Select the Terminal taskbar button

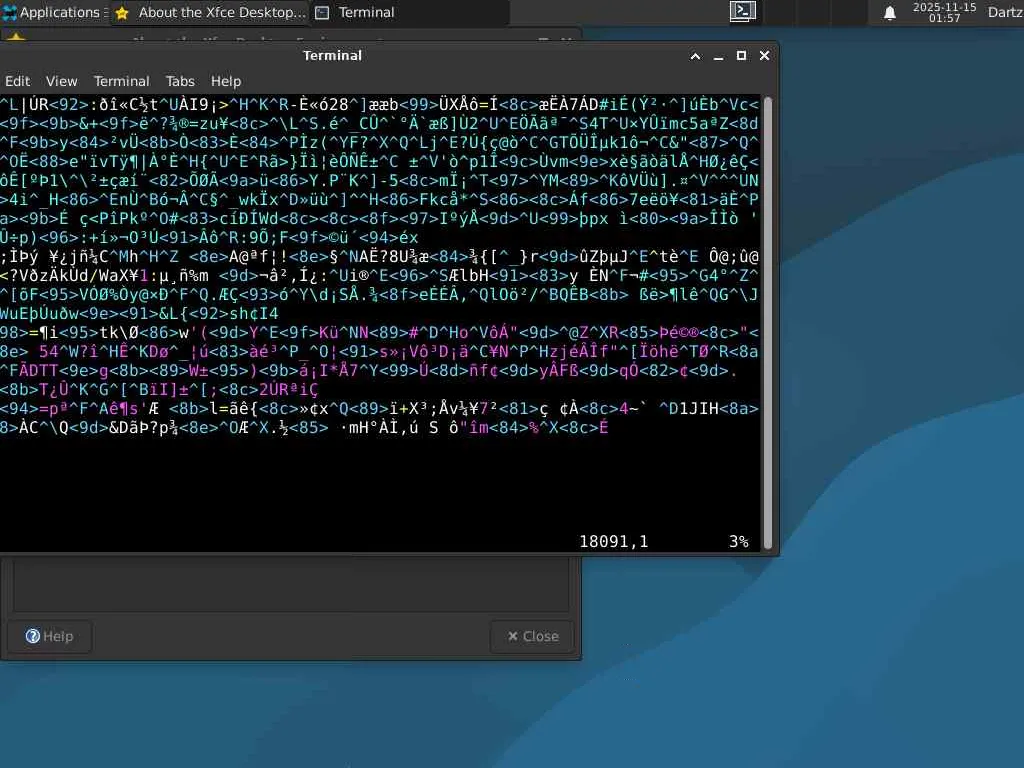coord(408,12)
